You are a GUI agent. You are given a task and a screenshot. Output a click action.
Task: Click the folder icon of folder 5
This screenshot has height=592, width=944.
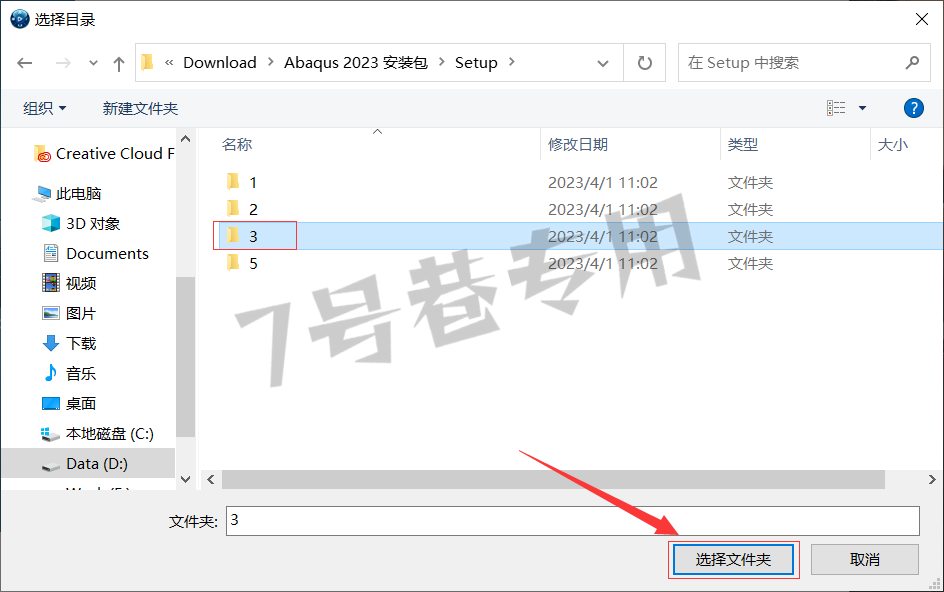pyautogui.click(x=233, y=263)
